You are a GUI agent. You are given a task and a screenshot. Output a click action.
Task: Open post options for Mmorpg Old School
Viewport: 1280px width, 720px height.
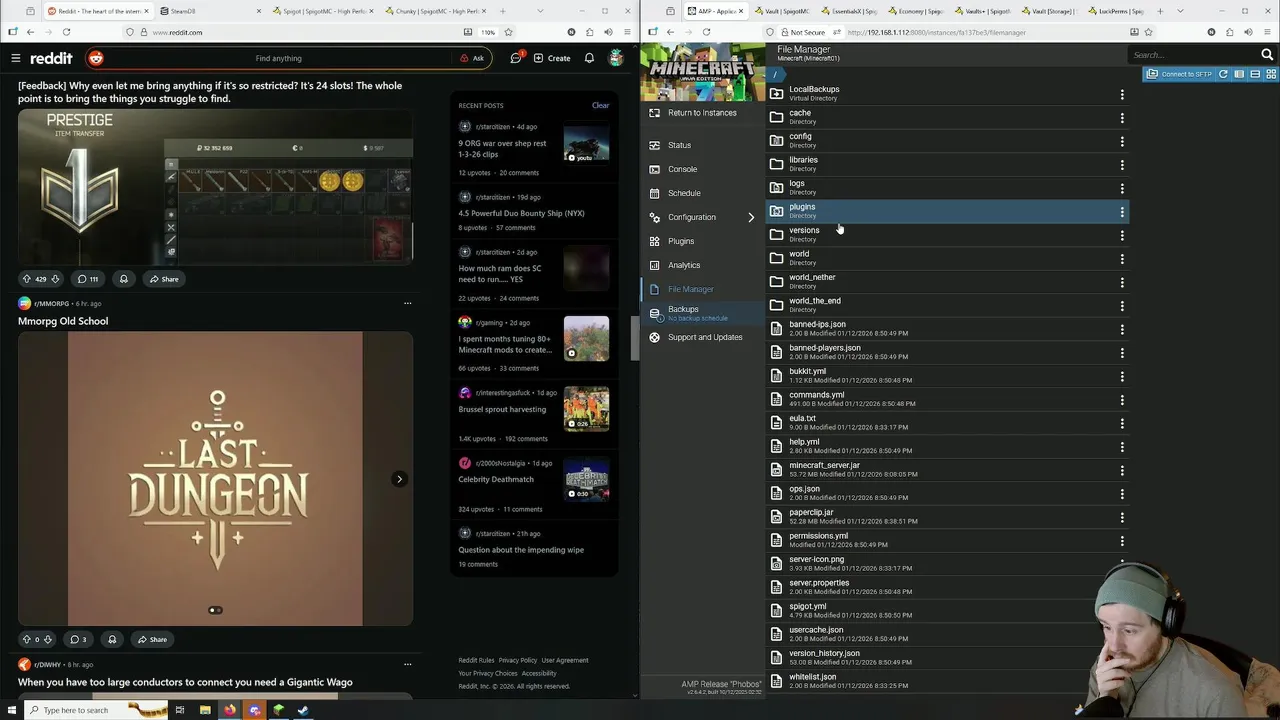click(407, 303)
